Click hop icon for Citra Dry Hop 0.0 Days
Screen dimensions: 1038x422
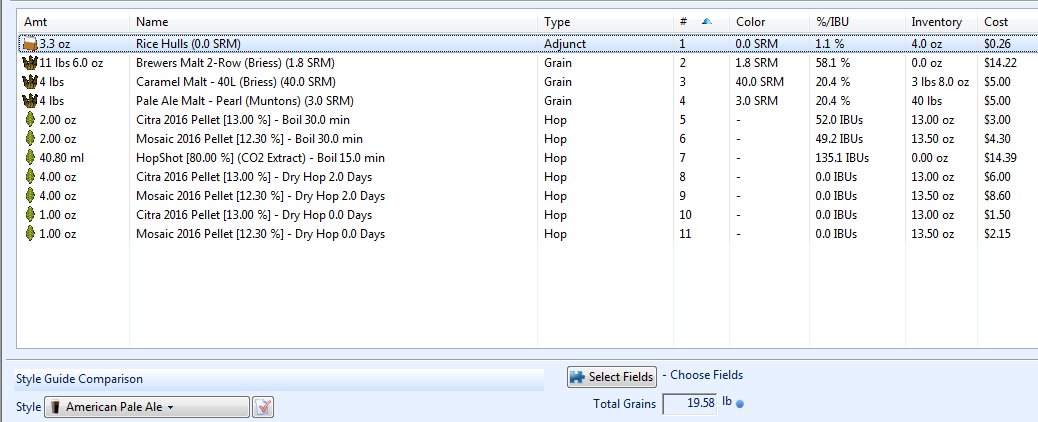[30, 215]
